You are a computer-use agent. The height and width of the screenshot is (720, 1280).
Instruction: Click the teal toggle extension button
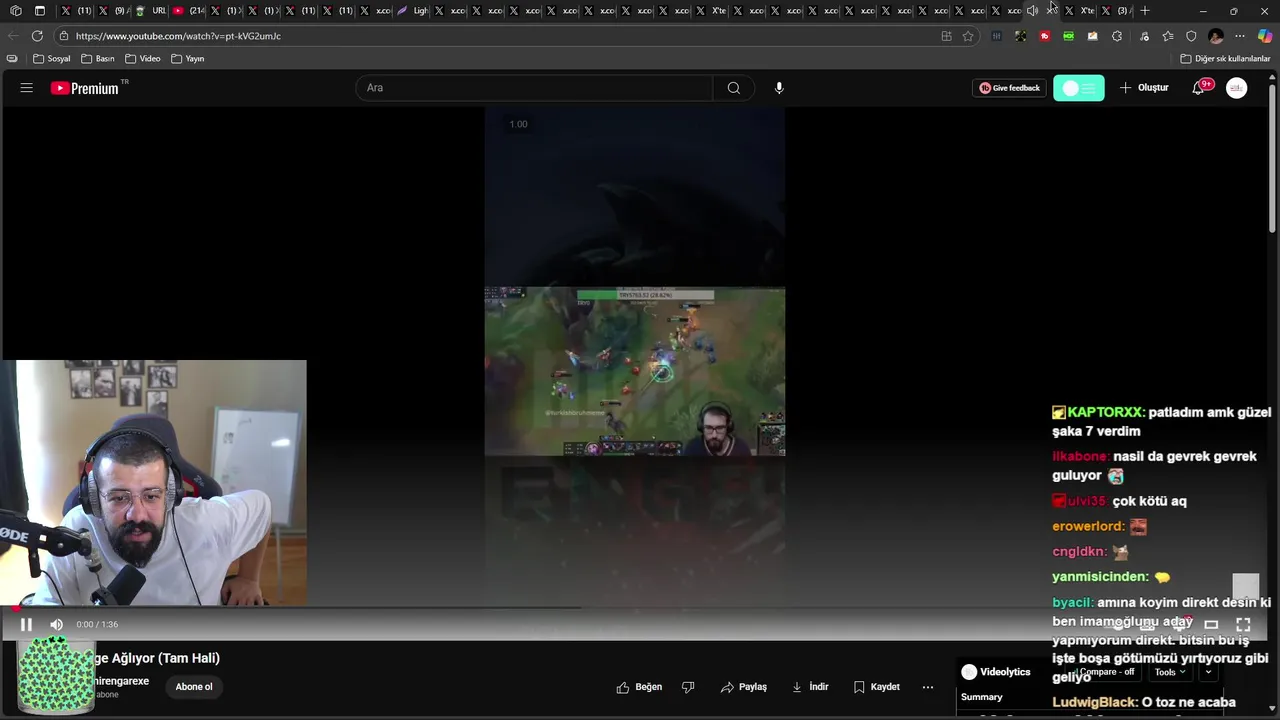[x=1079, y=88]
